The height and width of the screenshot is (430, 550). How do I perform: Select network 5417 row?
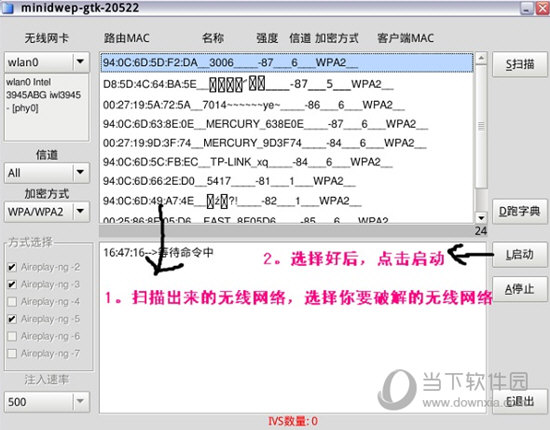pyautogui.click(x=287, y=181)
